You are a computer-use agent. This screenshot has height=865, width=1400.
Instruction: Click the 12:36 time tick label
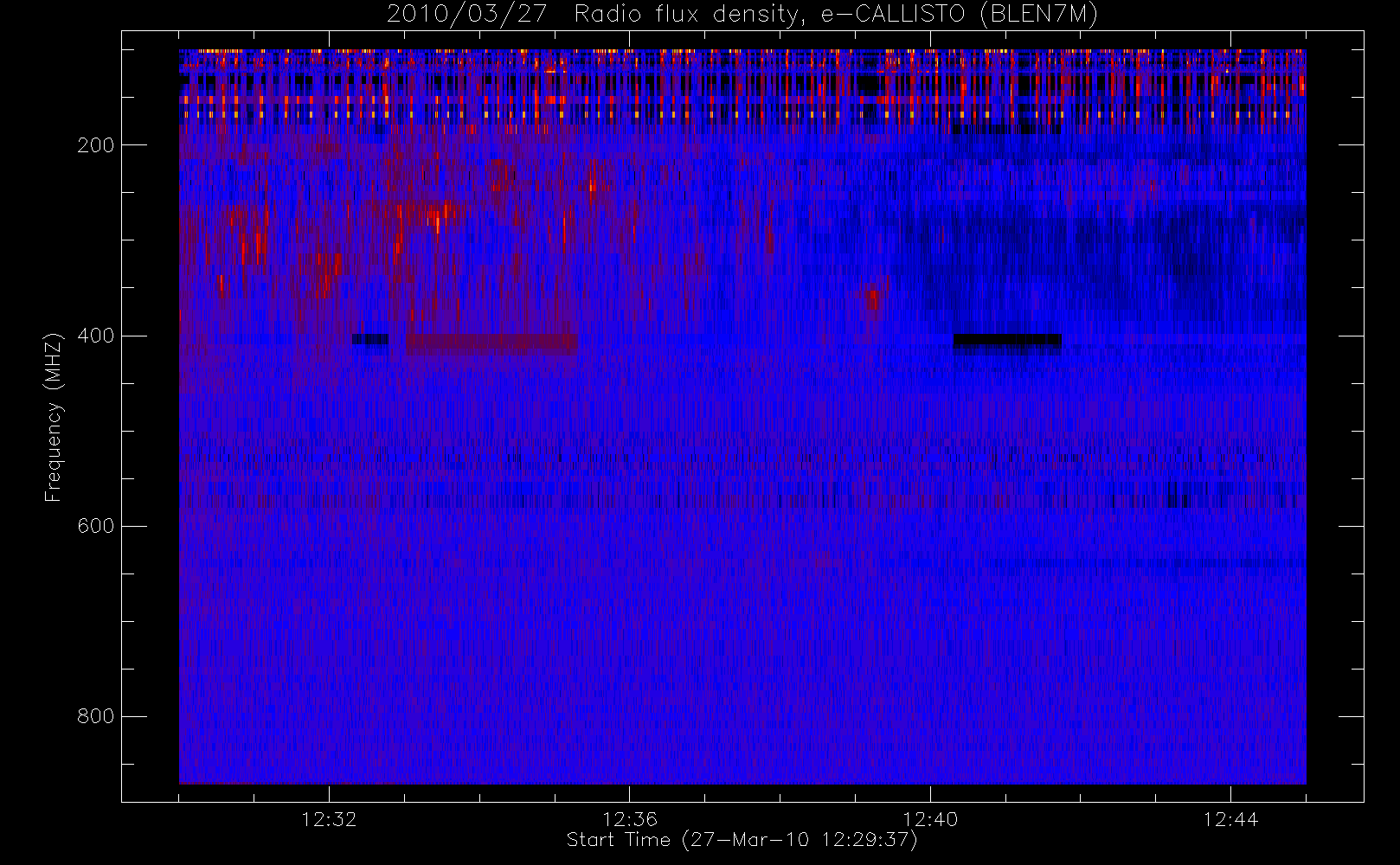[x=630, y=819]
